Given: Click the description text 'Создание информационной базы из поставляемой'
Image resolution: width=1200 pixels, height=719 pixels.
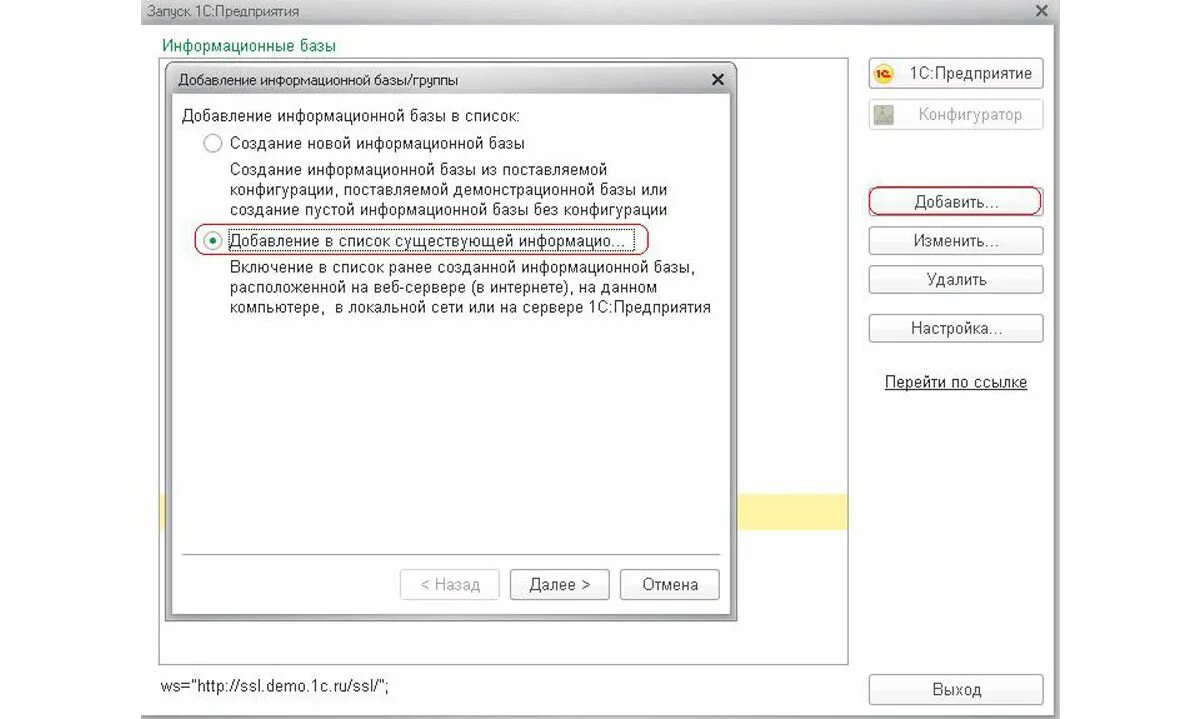Looking at the screenshot, I should click(419, 170).
